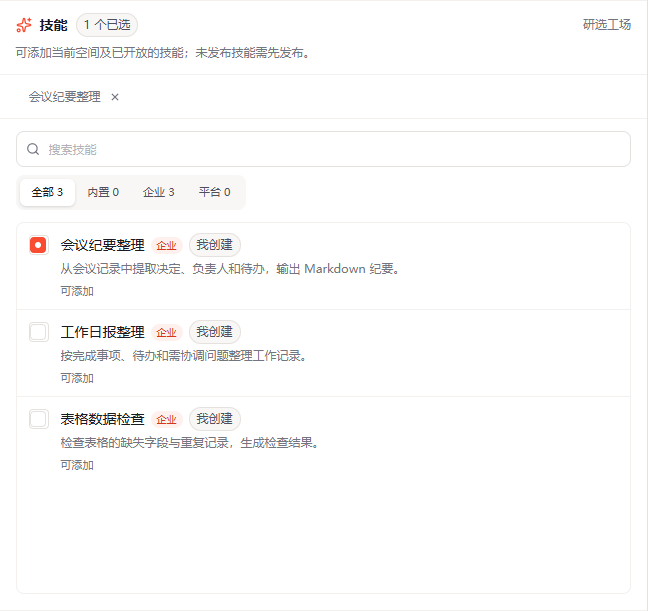
Task: Check the 工作日报整理 skill checkbox
Action: [x=38, y=332]
